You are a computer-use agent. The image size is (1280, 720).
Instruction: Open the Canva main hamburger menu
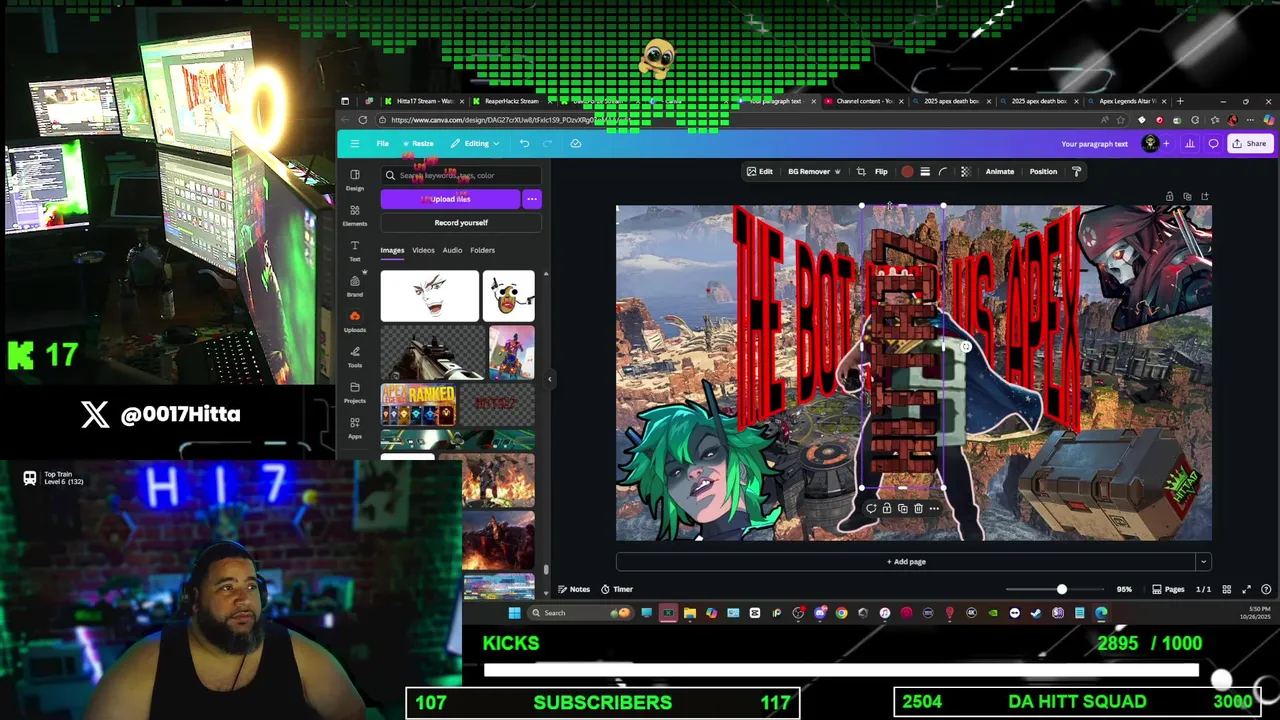pos(355,143)
